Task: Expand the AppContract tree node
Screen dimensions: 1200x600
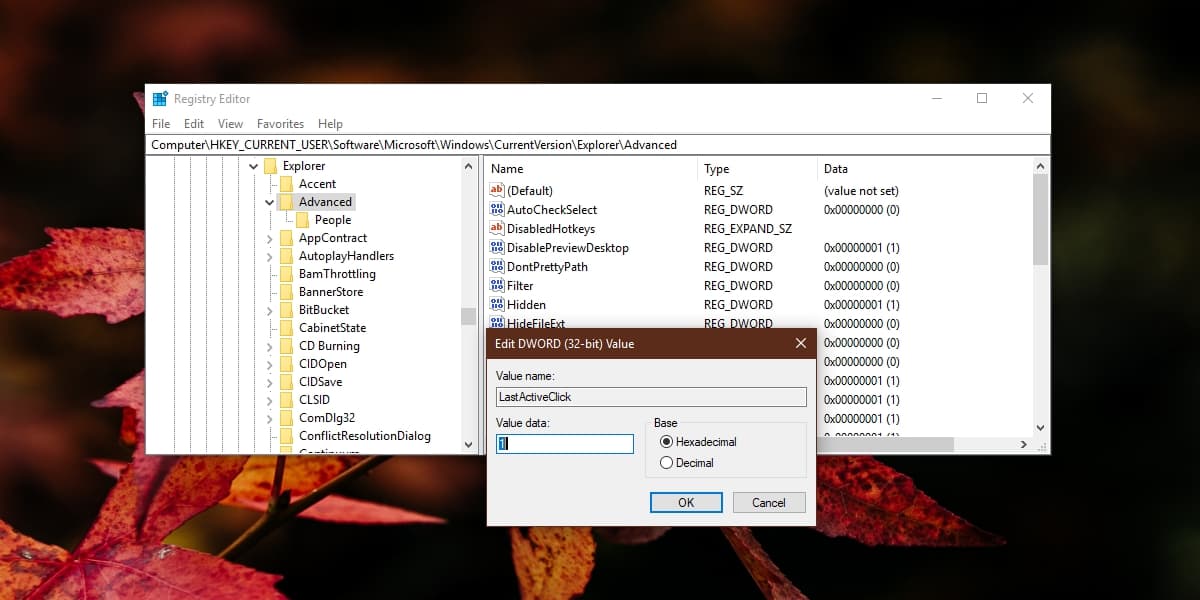Action: tap(269, 238)
